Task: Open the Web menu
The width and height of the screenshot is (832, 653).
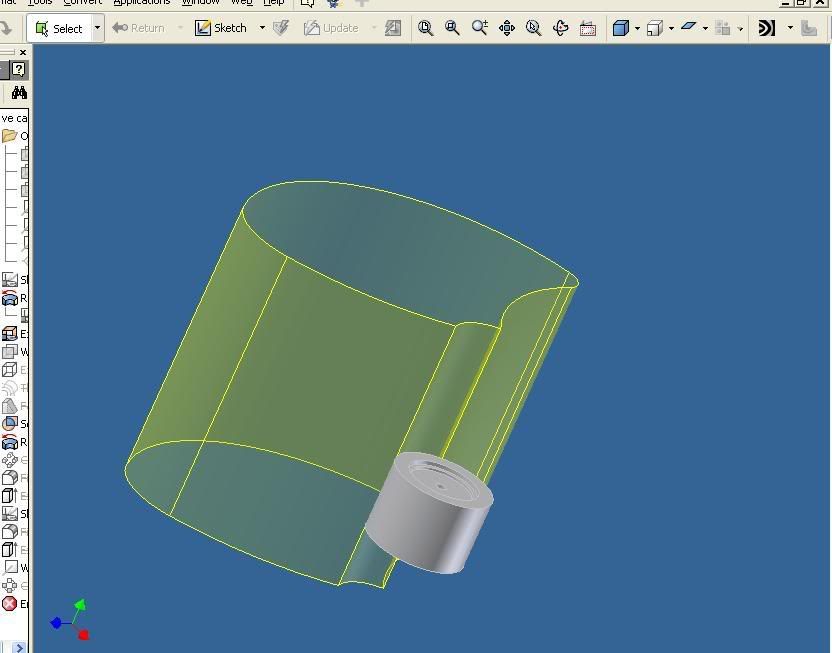Action: click(242, 3)
